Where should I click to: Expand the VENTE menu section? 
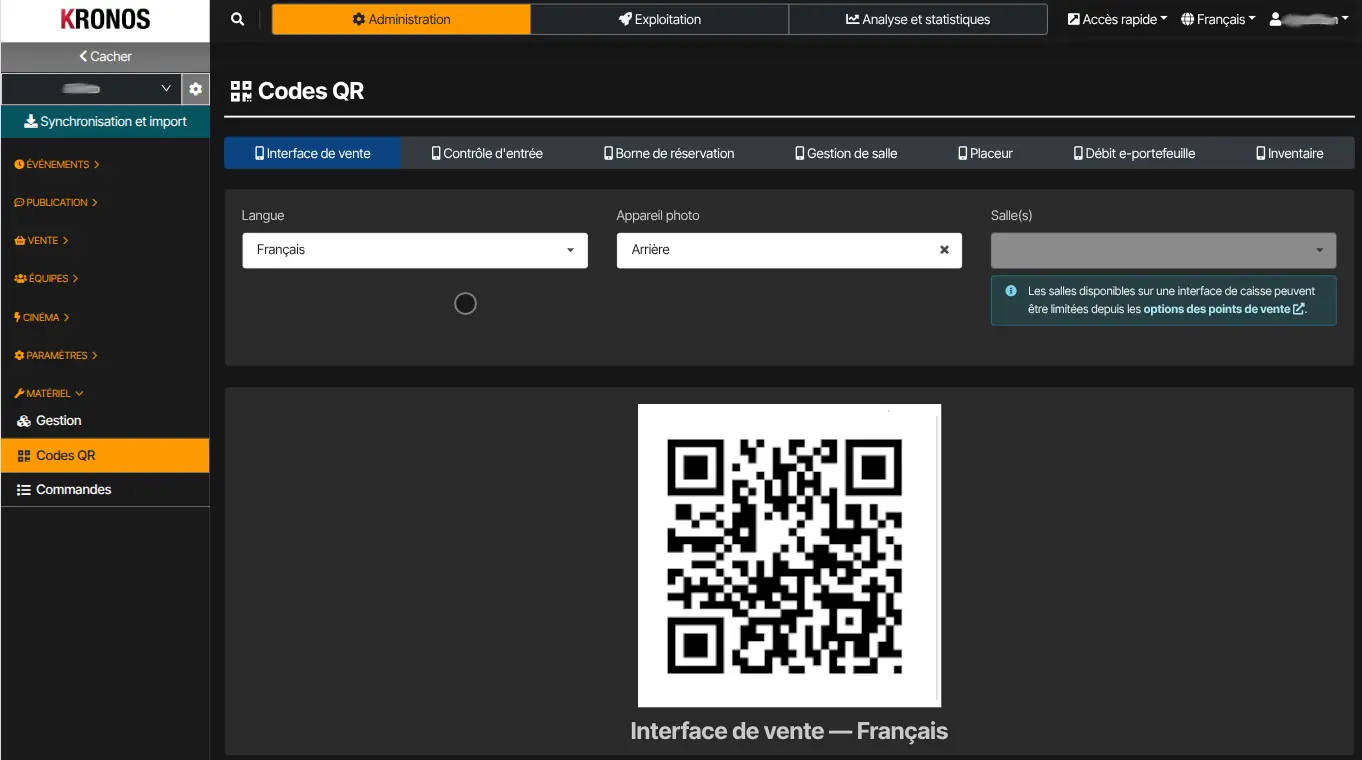pyautogui.click(x=41, y=240)
